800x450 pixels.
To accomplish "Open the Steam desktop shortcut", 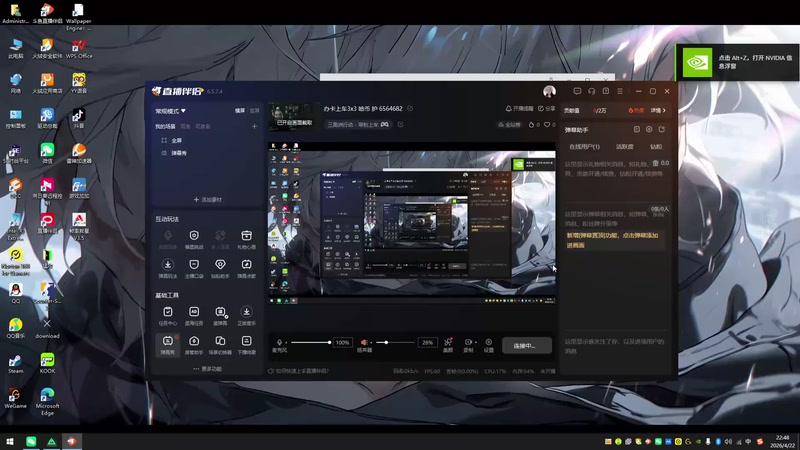I will coord(15,364).
